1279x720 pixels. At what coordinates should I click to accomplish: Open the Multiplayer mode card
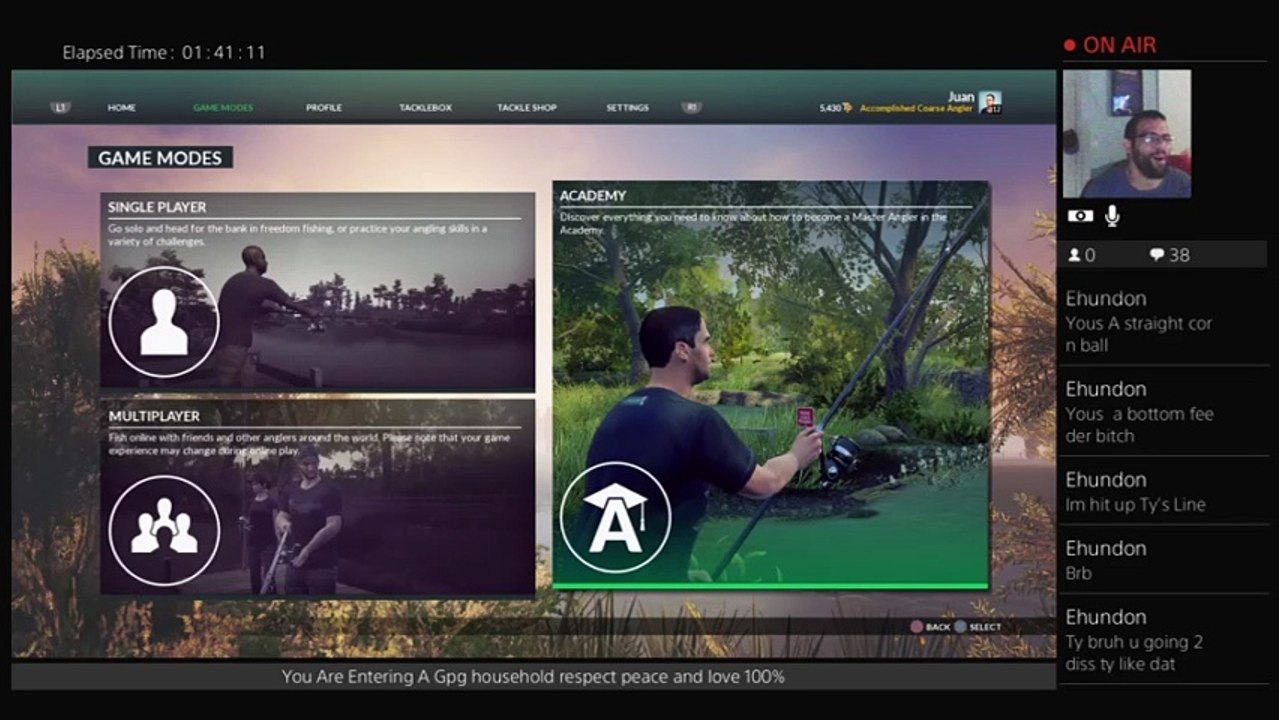tap(318, 498)
